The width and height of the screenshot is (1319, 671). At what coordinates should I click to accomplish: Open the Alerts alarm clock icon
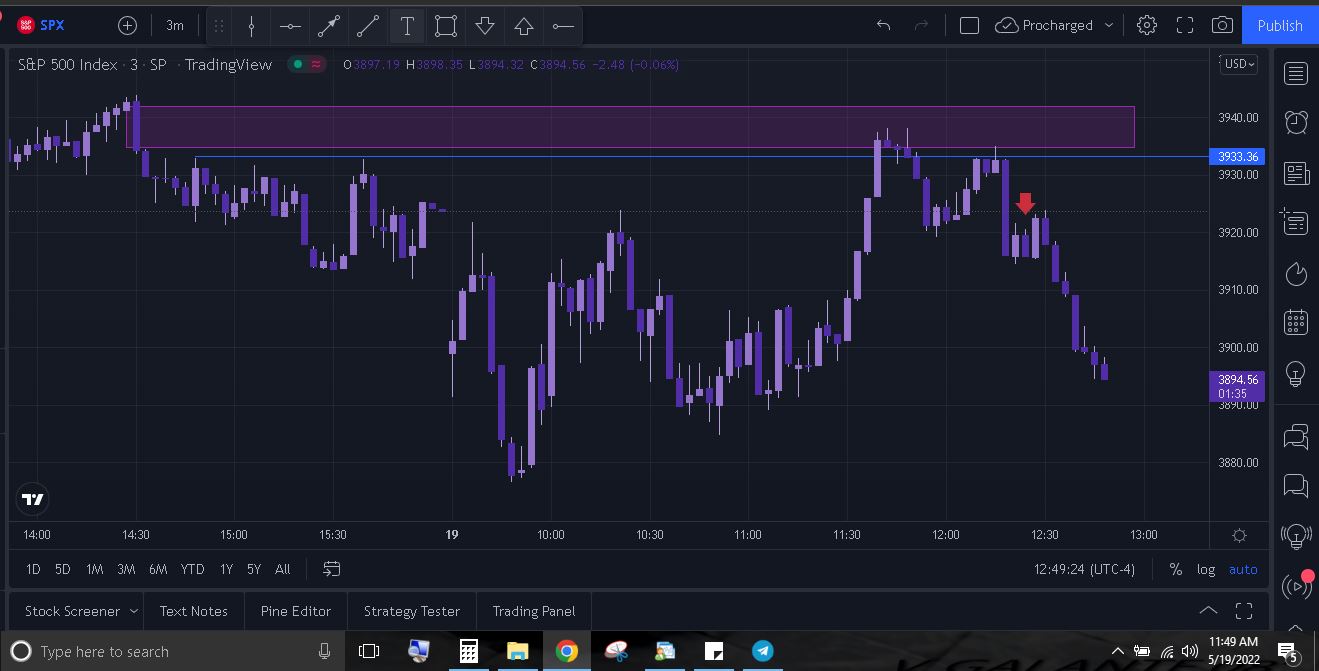pyautogui.click(x=1296, y=122)
